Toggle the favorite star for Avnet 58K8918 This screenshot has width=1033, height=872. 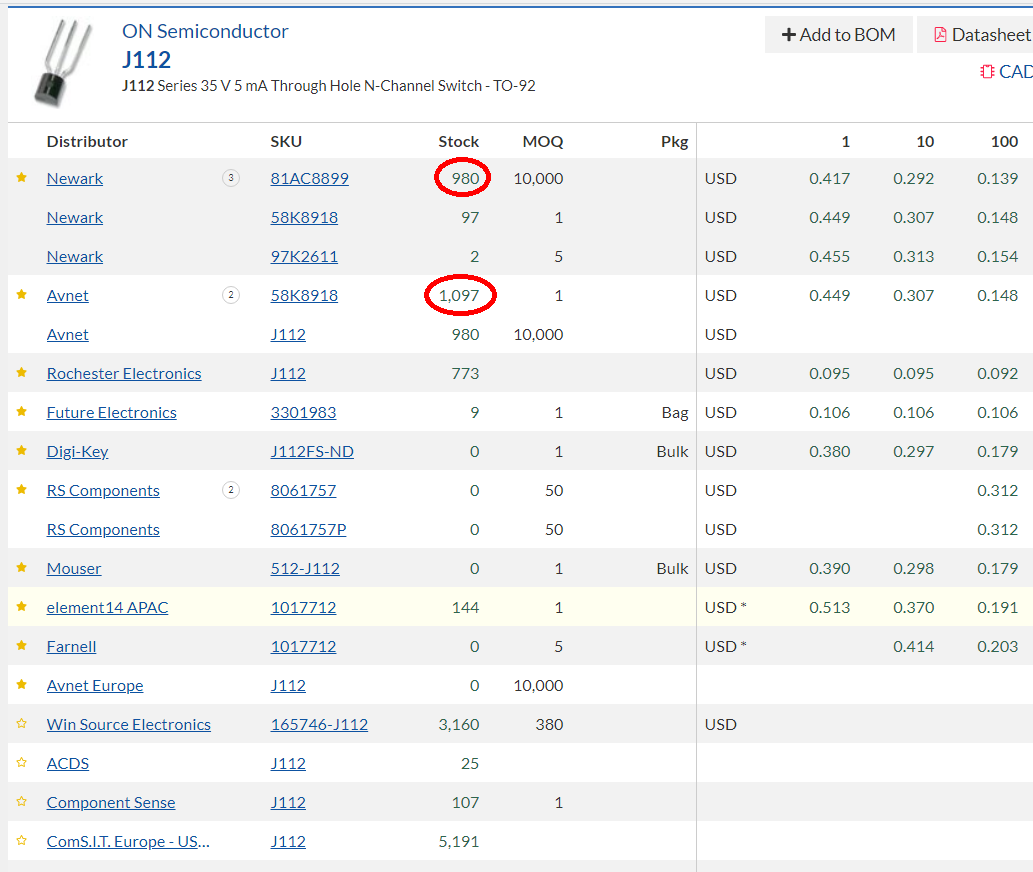pos(22,295)
